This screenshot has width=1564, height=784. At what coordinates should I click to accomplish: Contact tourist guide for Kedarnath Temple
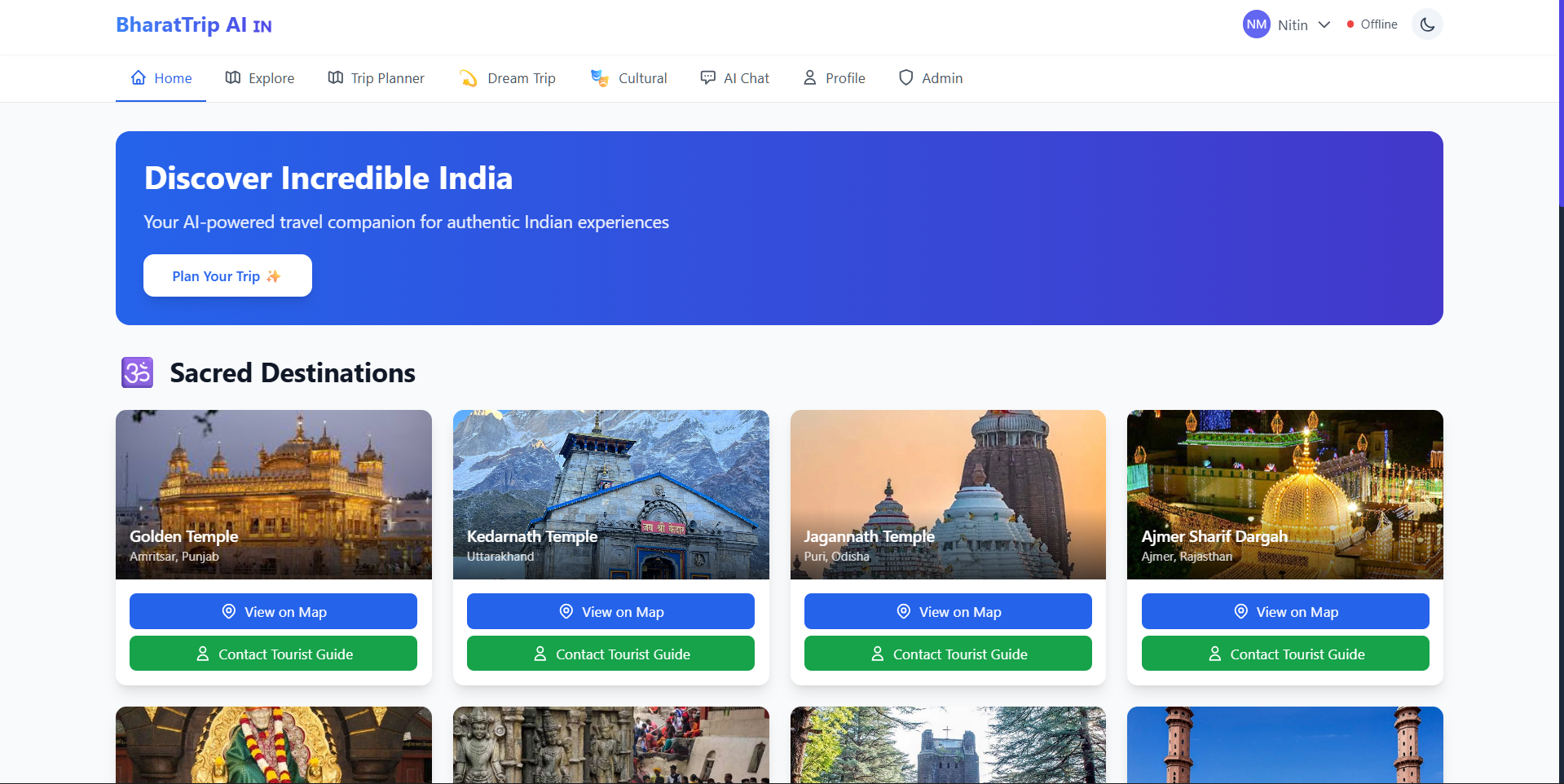[x=610, y=654]
